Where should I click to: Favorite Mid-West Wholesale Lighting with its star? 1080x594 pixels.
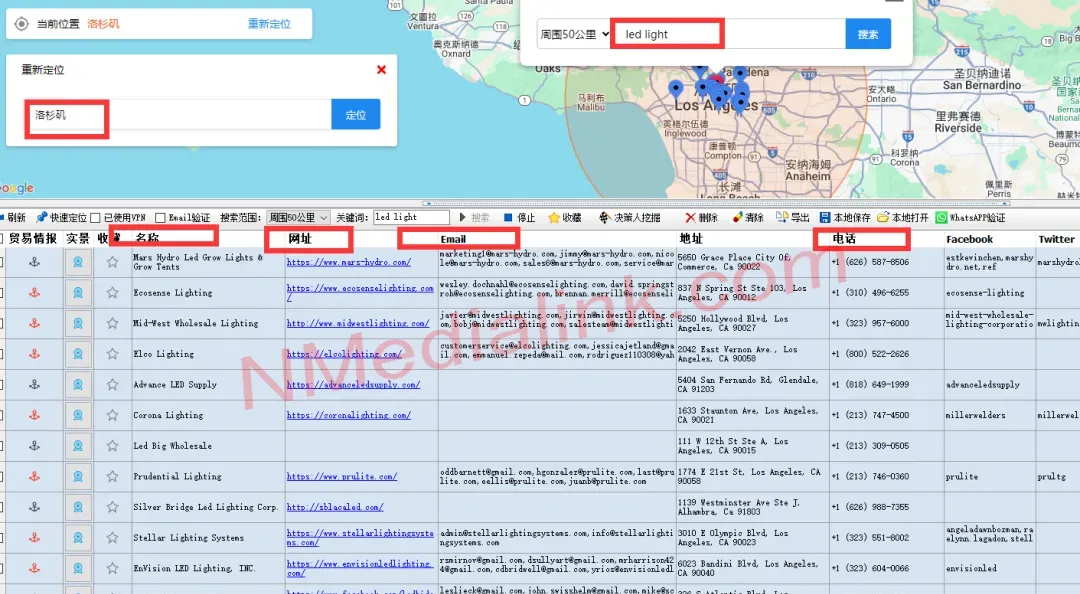tap(112, 323)
